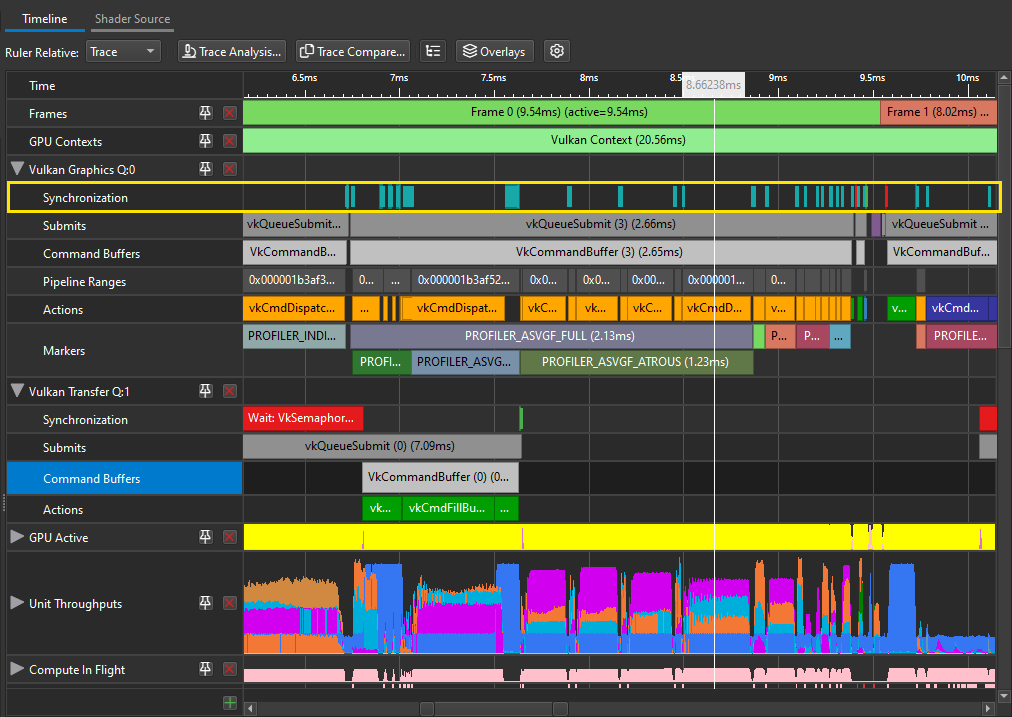Switch to the Shader Source tab
The width and height of the screenshot is (1012, 717).
[132, 19]
